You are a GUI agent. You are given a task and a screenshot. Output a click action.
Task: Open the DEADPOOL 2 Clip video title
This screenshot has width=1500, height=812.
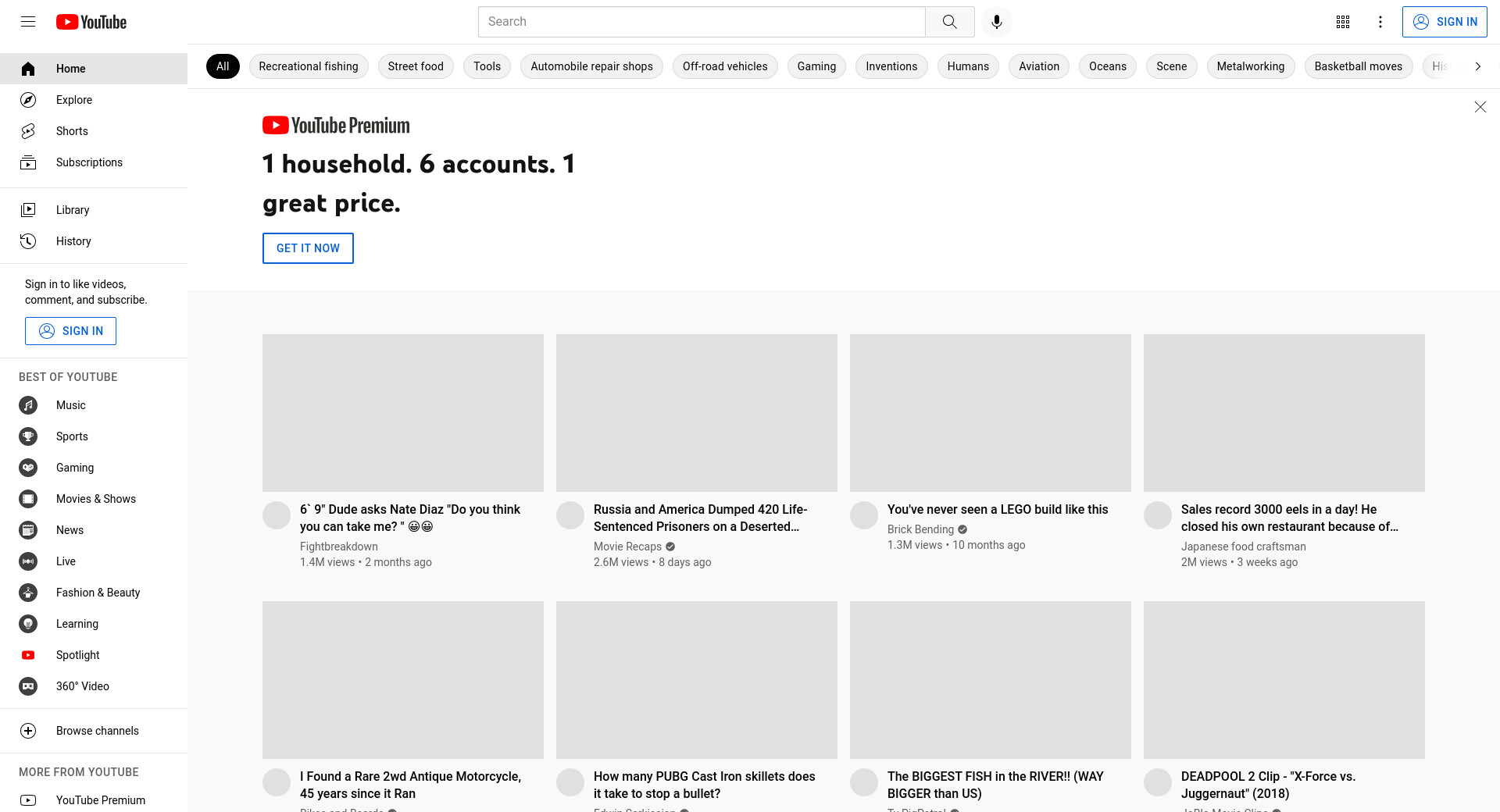click(x=1268, y=785)
